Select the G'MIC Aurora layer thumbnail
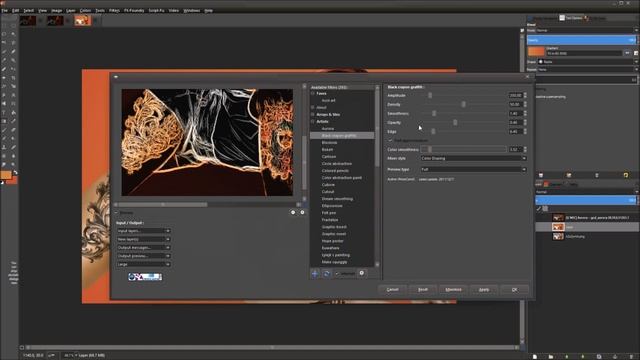Viewport: 640px width, 360px height. coord(558,218)
